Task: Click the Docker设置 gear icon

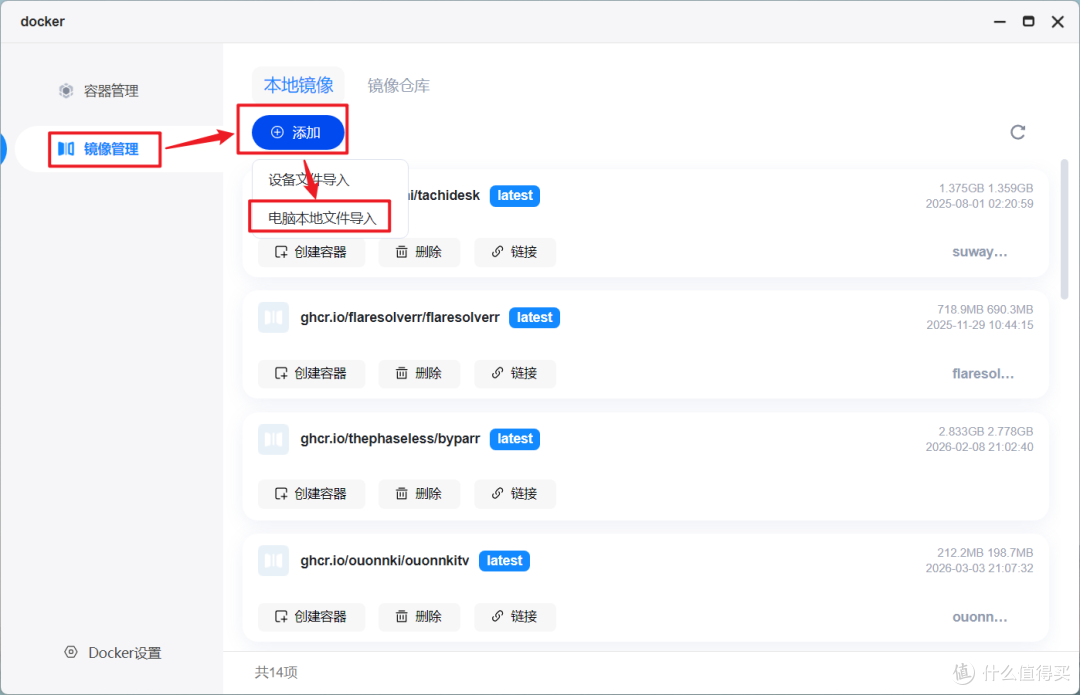Action: pos(71,652)
